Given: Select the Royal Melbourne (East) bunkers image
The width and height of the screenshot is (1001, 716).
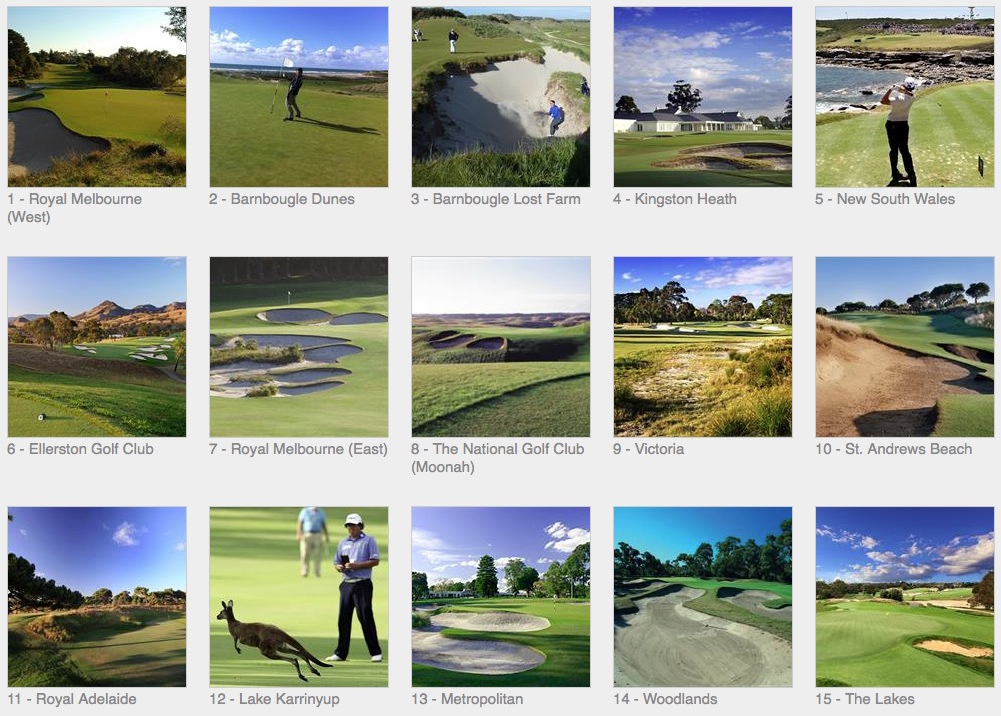Looking at the screenshot, I should coord(299,347).
